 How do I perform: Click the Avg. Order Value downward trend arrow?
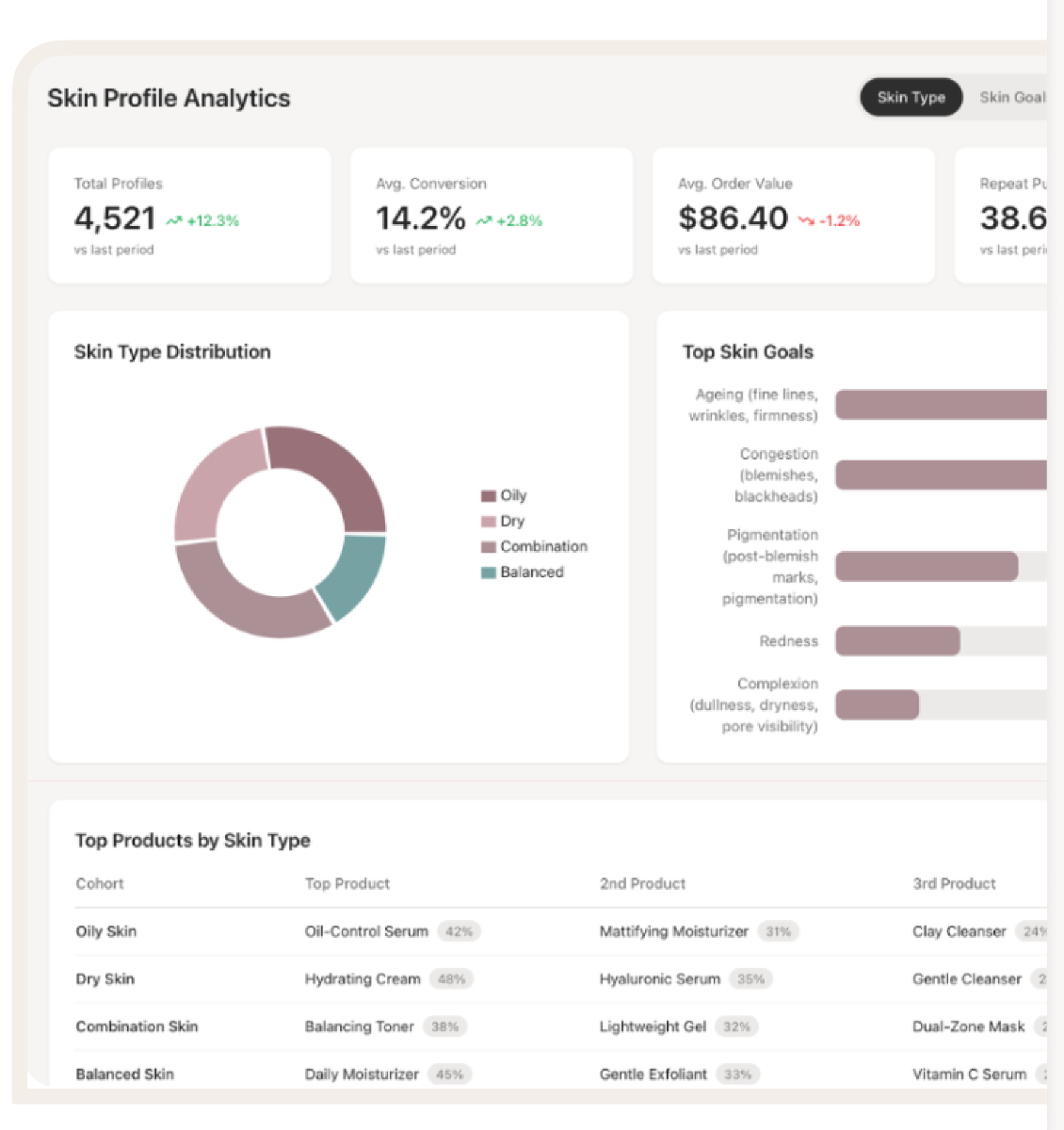806,221
